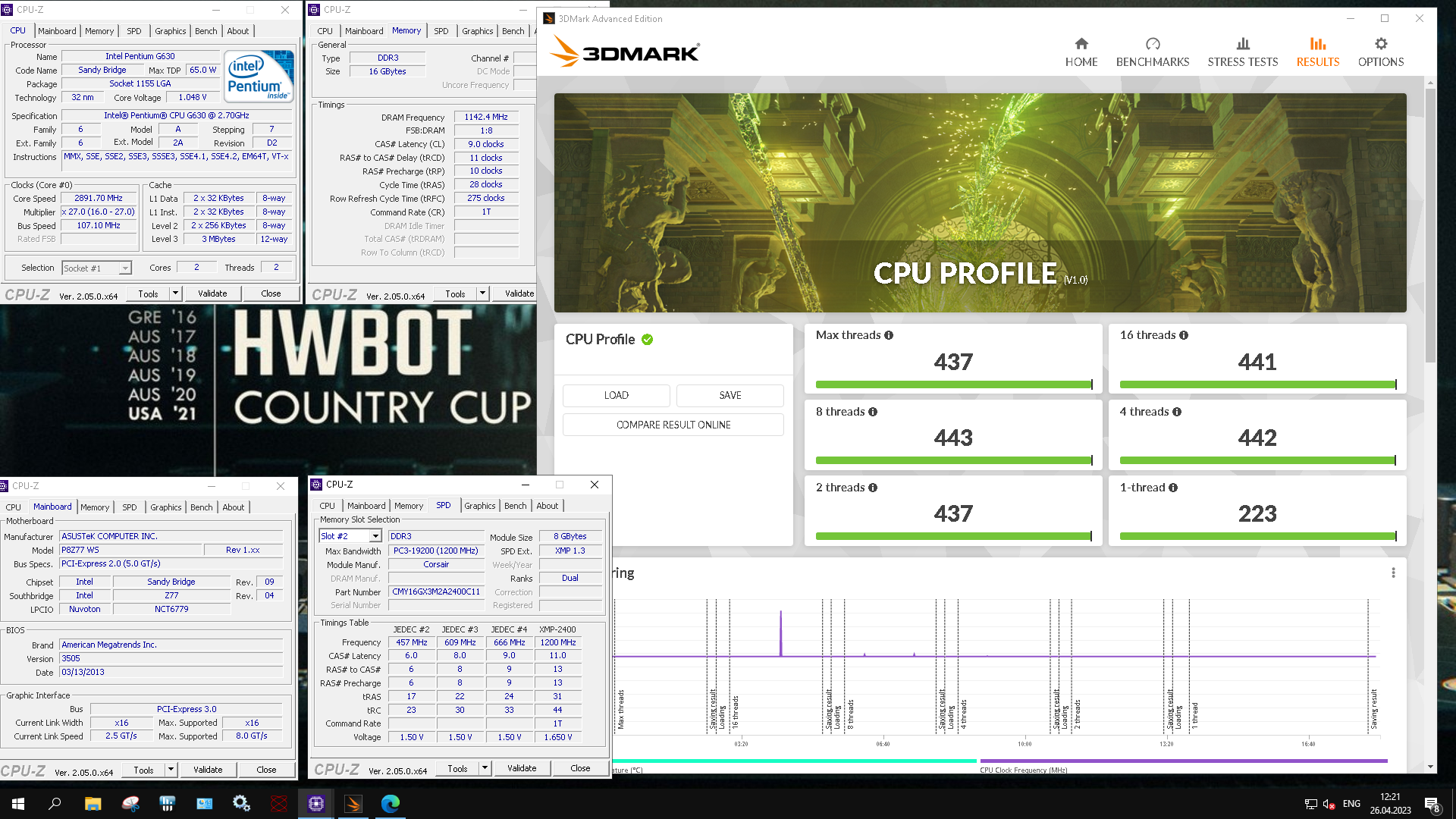
Task: Click 3DMark icon on taskbar
Action: point(353,804)
